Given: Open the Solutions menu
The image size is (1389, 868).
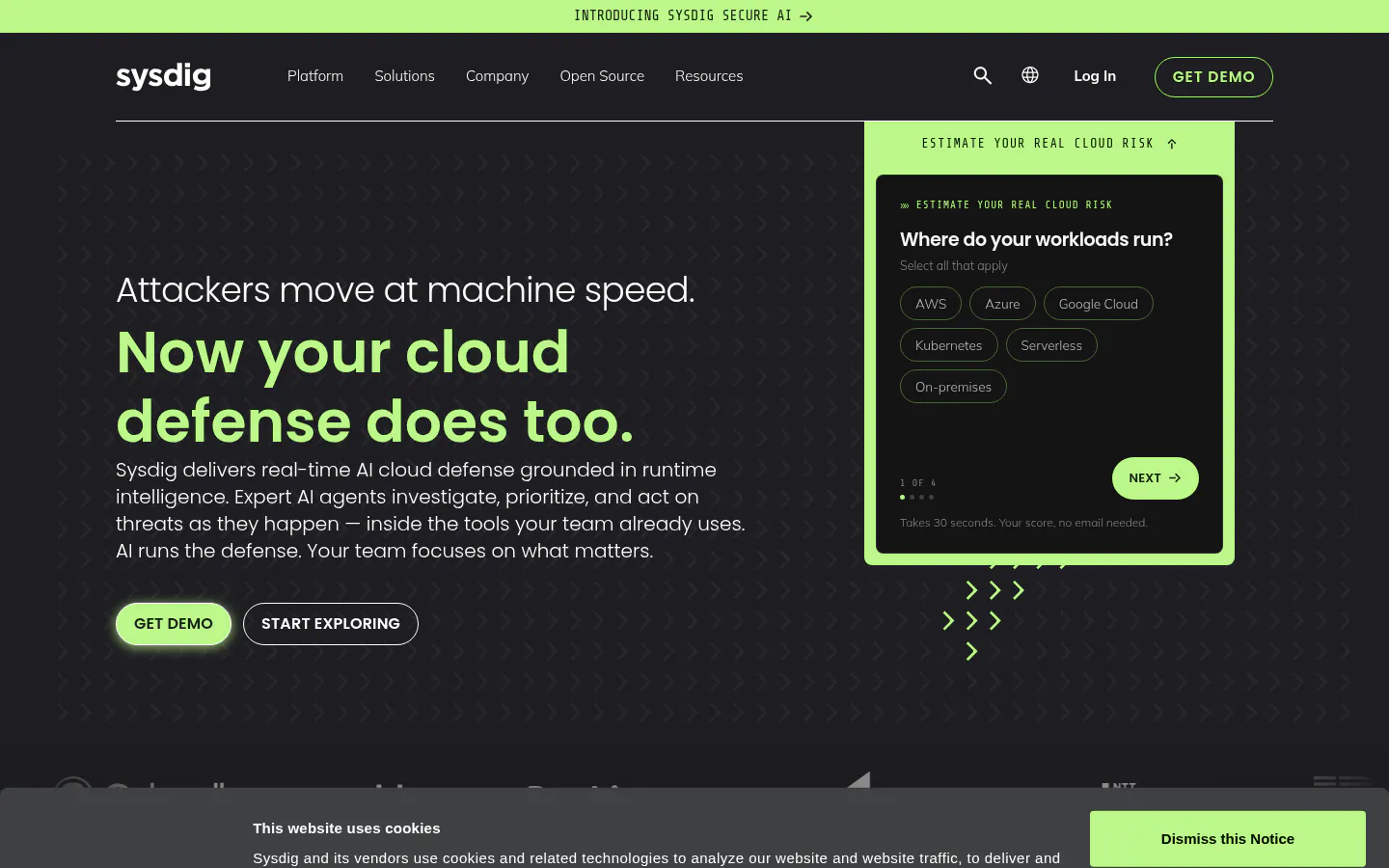Looking at the screenshot, I should click(x=404, y=76).
